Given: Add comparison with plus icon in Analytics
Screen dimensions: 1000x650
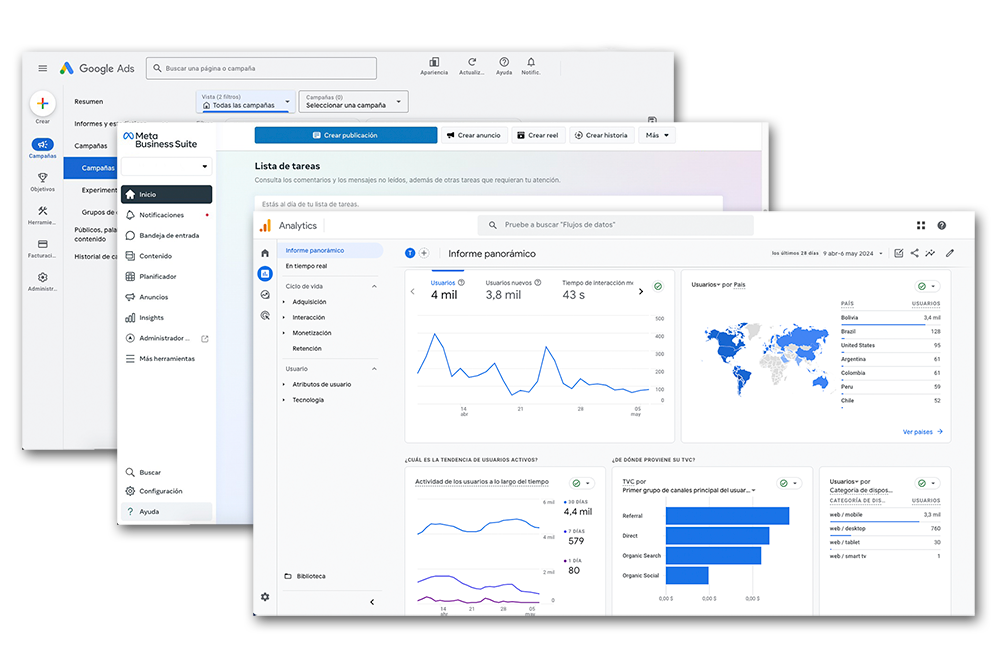Looking at the screenshot, I should pos(424,253).
